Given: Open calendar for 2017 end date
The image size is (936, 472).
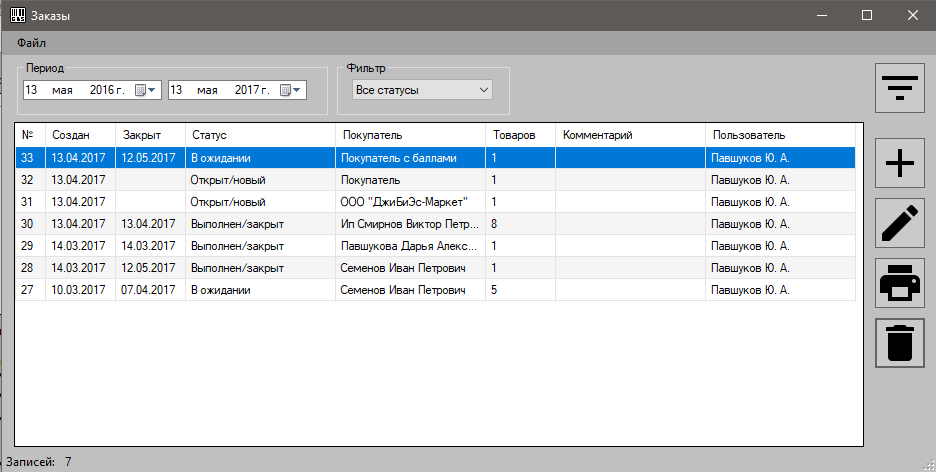Looking at the screenshot, I should (290, 90).
